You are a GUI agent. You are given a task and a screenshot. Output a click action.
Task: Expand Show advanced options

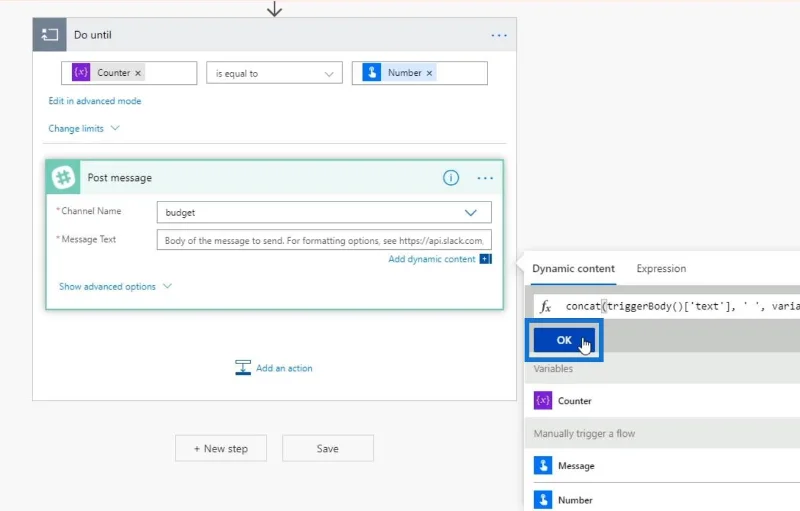coord(115,287)
